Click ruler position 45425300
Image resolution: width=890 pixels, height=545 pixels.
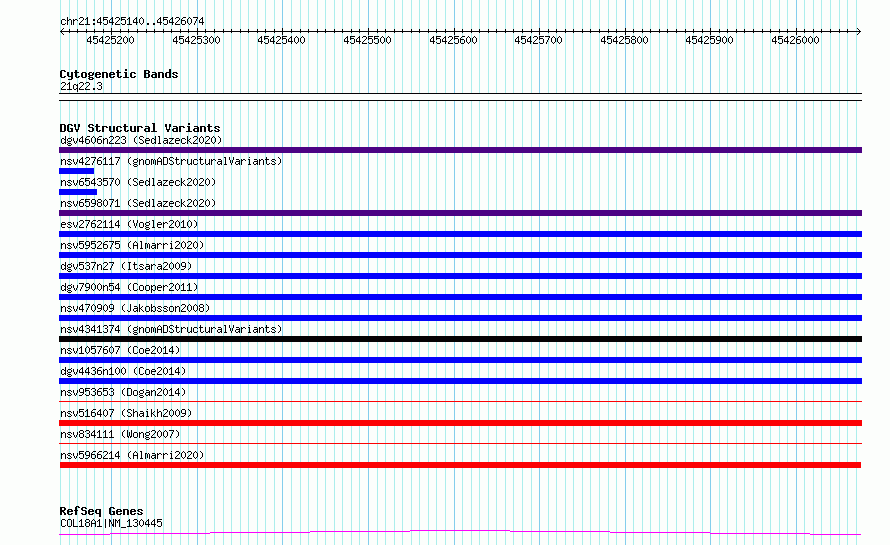196,40
